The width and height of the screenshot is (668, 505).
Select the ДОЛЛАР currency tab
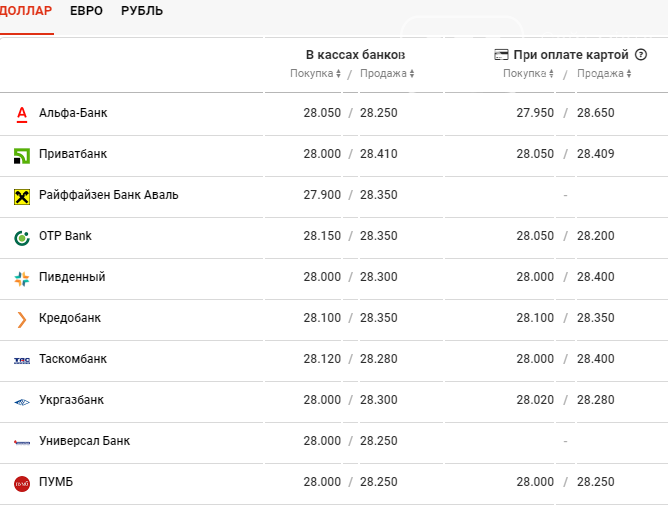[x=26, y=11]
